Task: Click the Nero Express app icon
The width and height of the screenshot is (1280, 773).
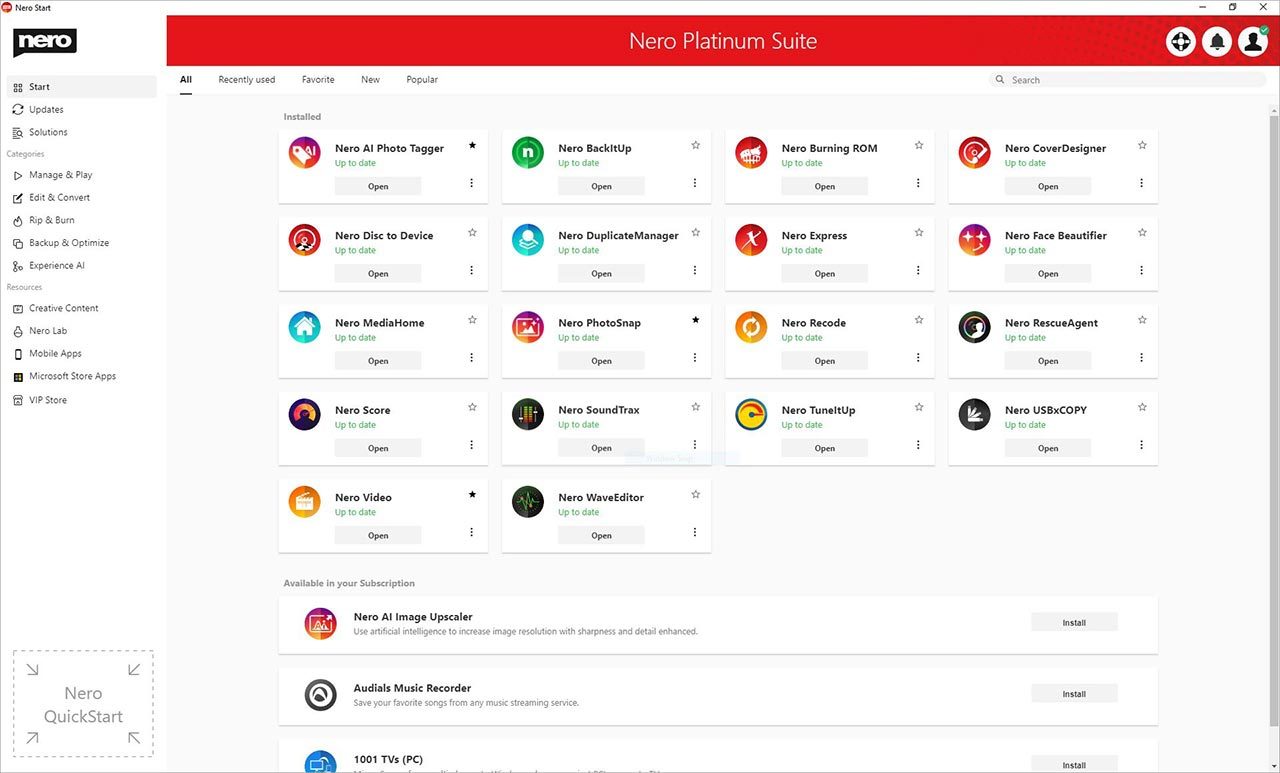Action: point(751,240)
